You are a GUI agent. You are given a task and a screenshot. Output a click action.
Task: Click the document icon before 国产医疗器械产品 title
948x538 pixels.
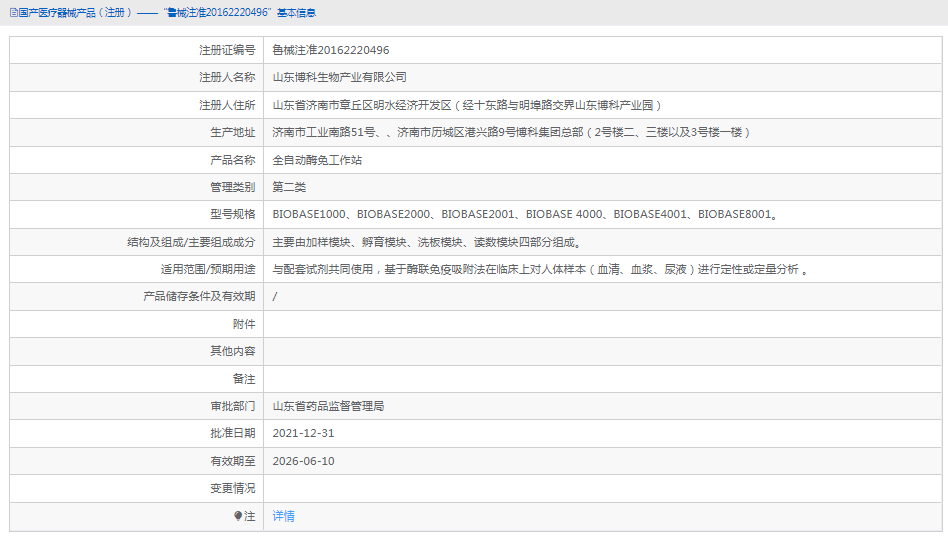13,13
